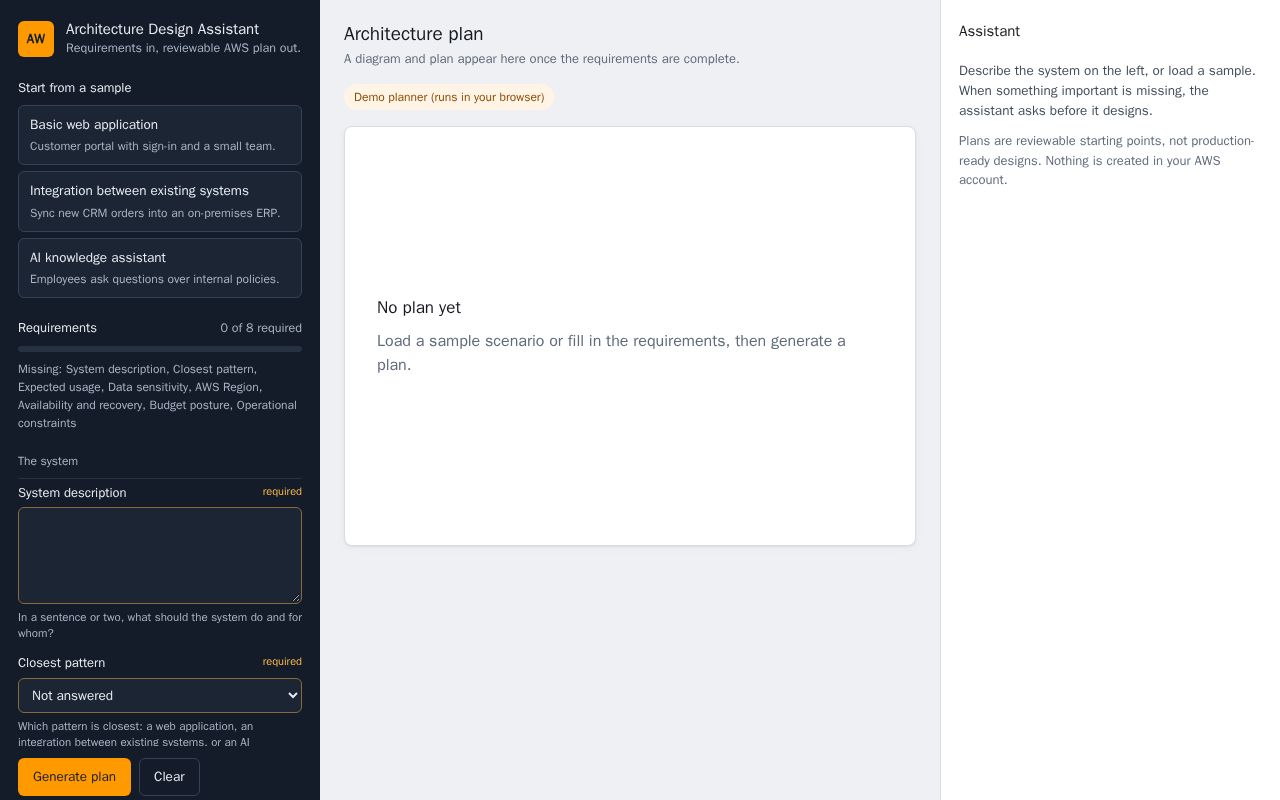Load the Integration between existing systems sample
The height and width of the screenshot is (800, 1280).
pos(160,201)
